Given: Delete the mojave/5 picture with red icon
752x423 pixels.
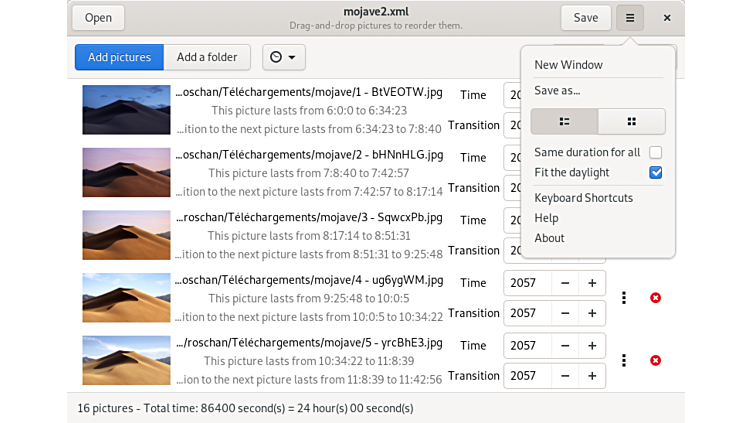Looking at the screenshot, I should pyautogui.click(x=655, y=360).
